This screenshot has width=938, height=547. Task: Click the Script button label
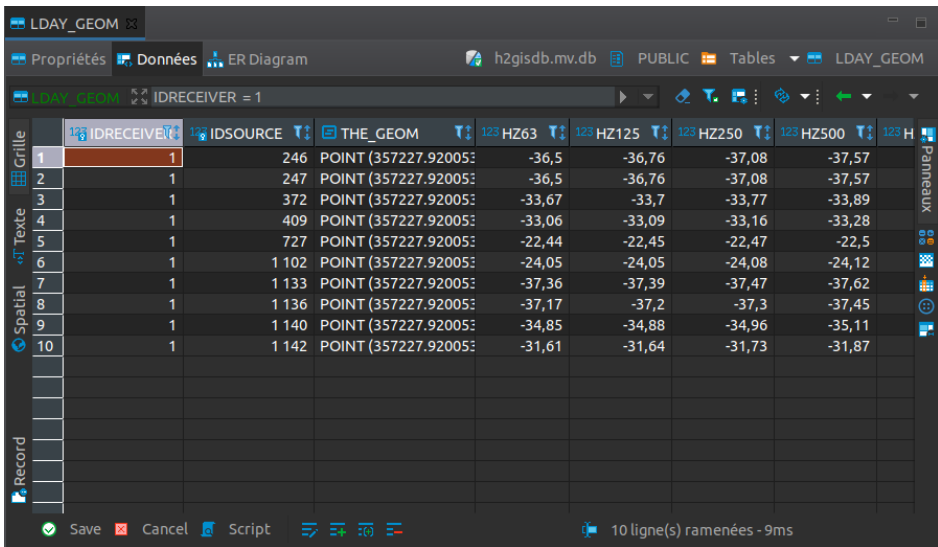(x=249, y=529)
